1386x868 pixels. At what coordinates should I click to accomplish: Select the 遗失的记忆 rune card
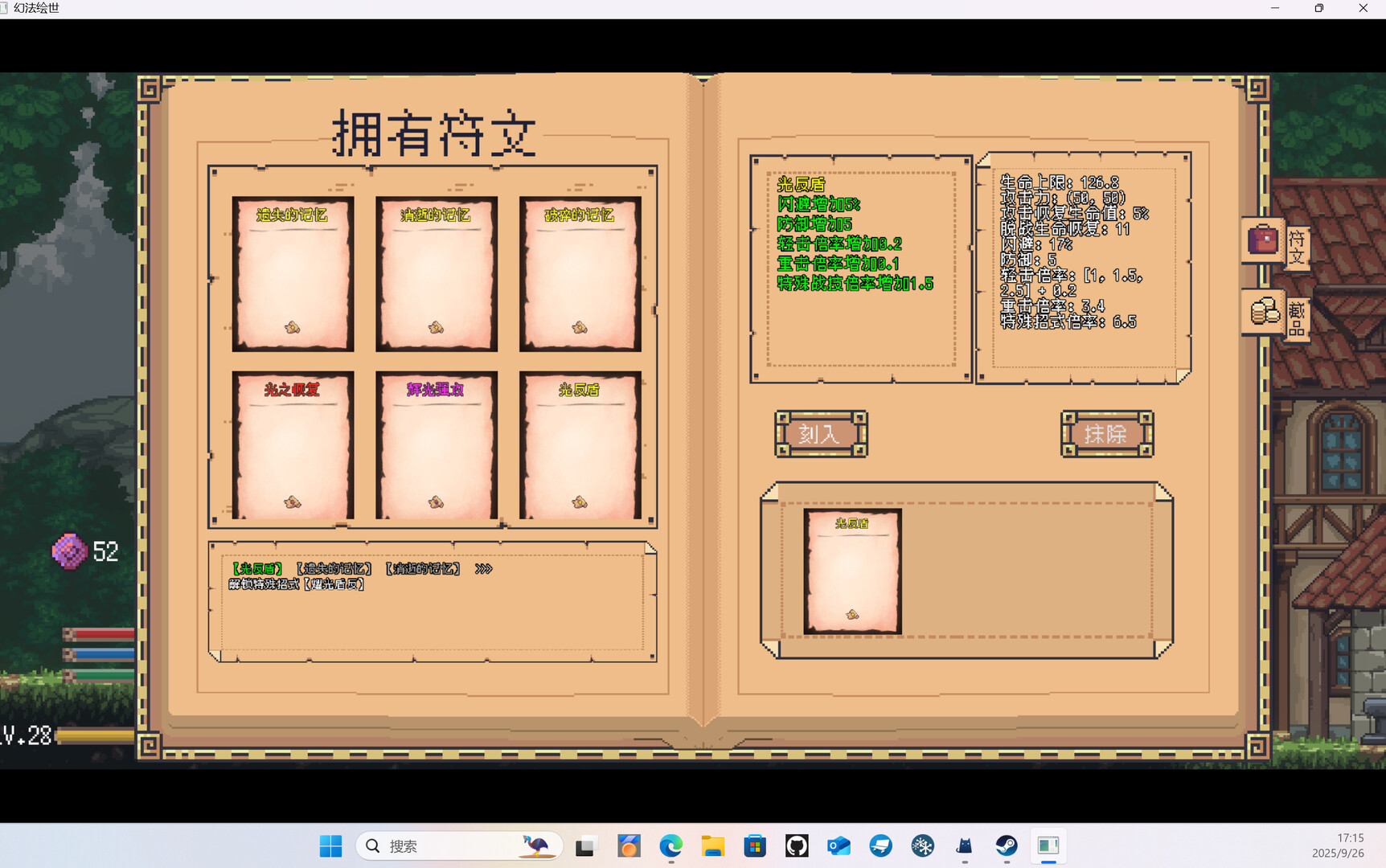[293, 274]
